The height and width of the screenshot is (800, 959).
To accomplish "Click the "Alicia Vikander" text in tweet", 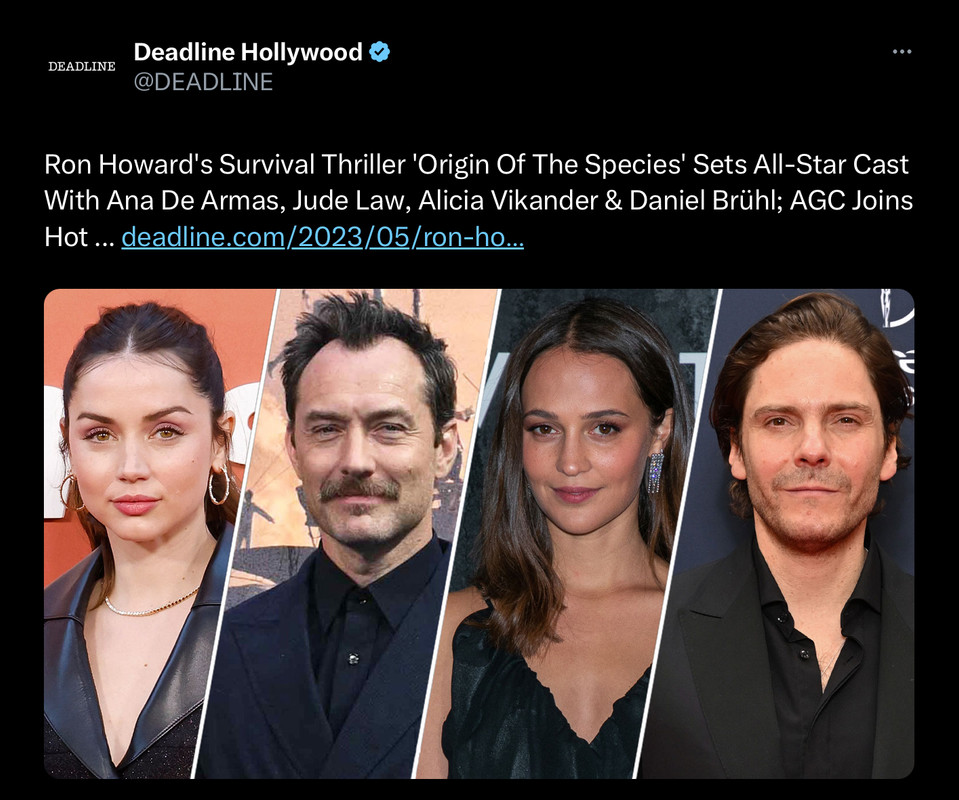I will click(x=507, y=201).
